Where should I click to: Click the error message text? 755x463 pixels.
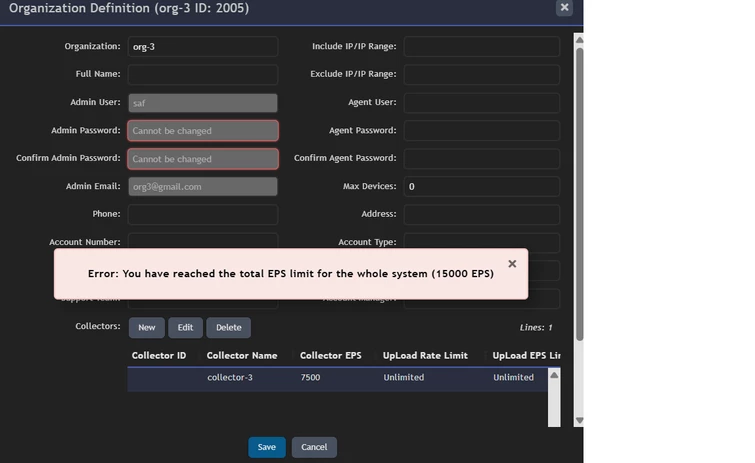(x=291, y=274)
